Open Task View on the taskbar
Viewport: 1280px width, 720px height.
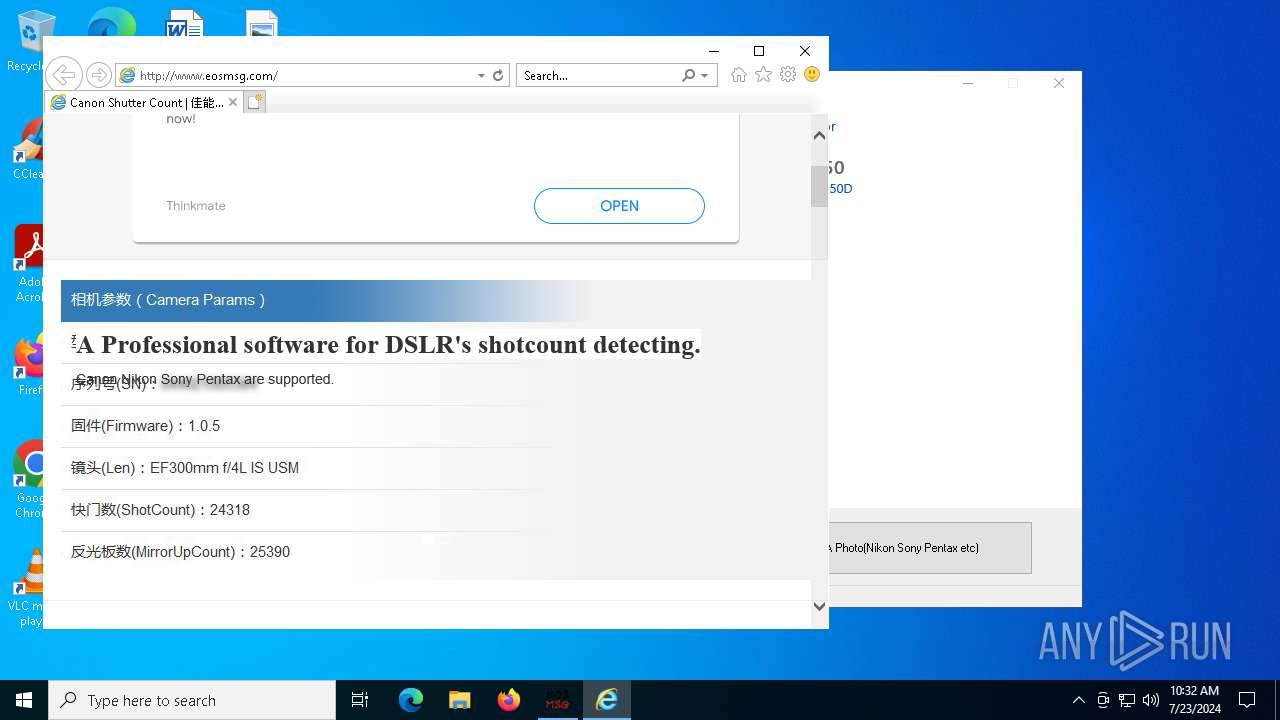click(360, 700)
